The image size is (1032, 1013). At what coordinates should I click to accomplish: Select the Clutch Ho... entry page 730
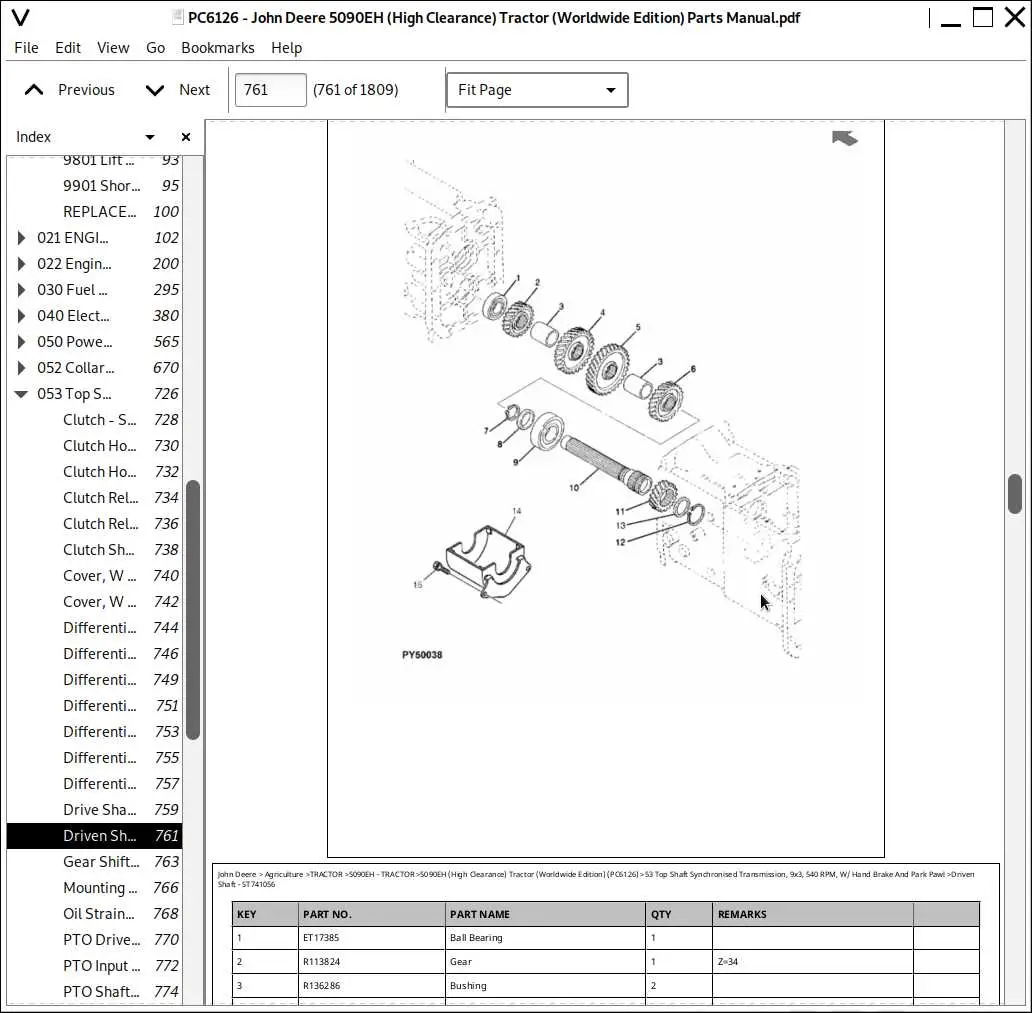click(94, 446)
